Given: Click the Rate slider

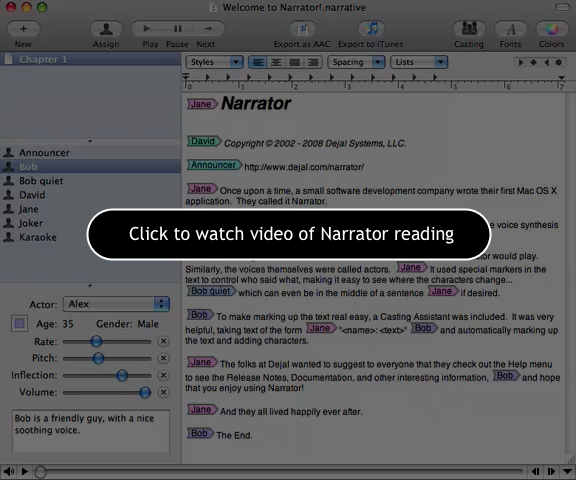Looking at the screenshot, I should tap(107, 341).
